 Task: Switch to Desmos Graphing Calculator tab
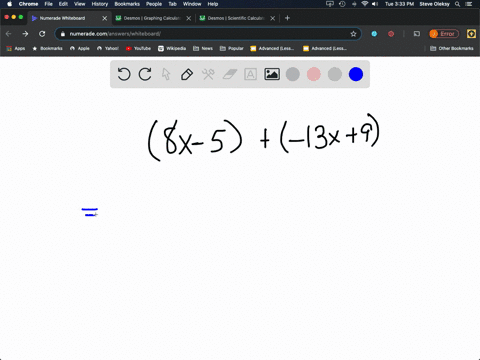152,18
